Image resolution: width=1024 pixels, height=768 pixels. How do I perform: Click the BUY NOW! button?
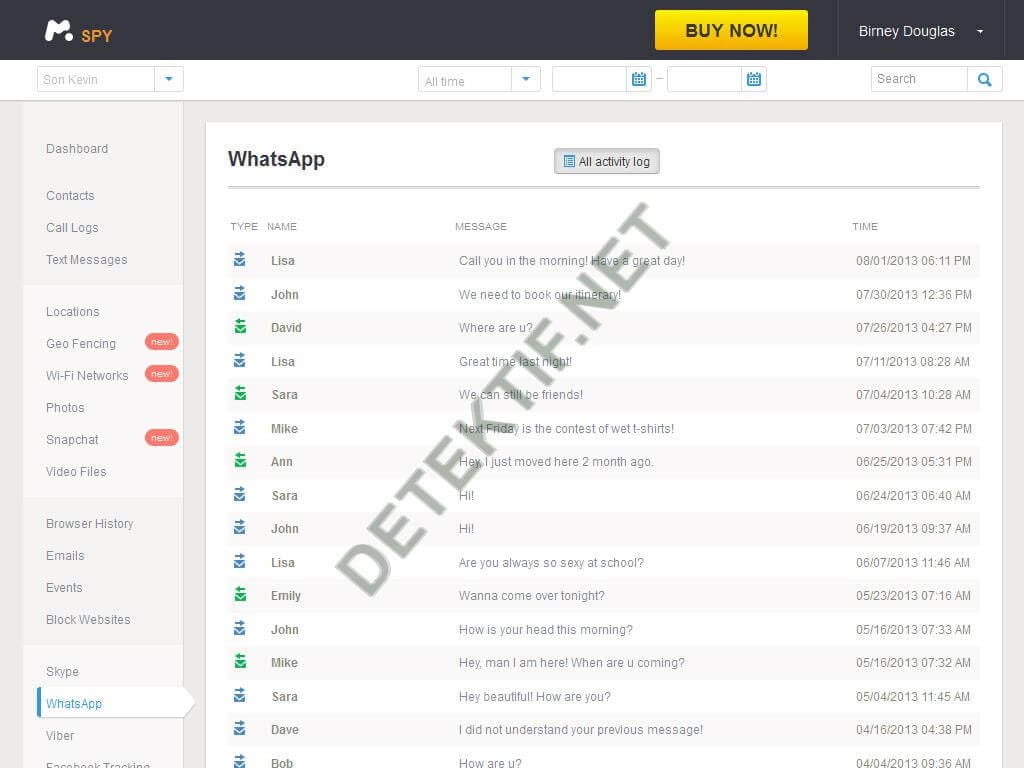click(731, 30)
